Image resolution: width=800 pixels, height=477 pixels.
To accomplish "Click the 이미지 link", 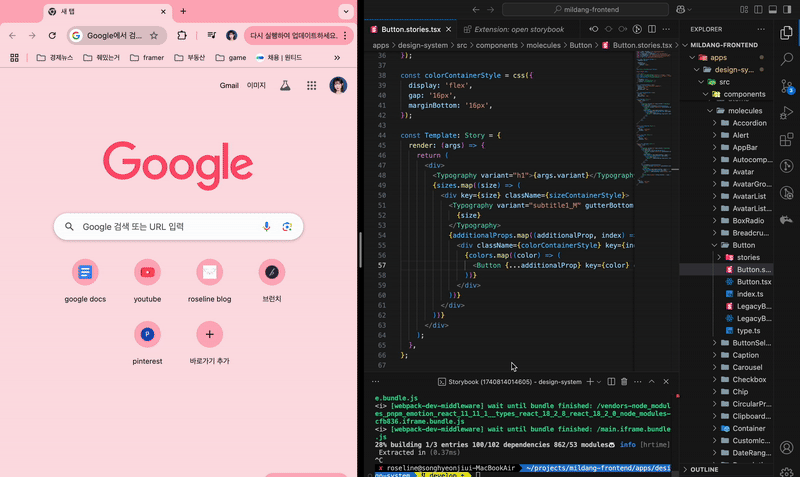I will (256, 86).
